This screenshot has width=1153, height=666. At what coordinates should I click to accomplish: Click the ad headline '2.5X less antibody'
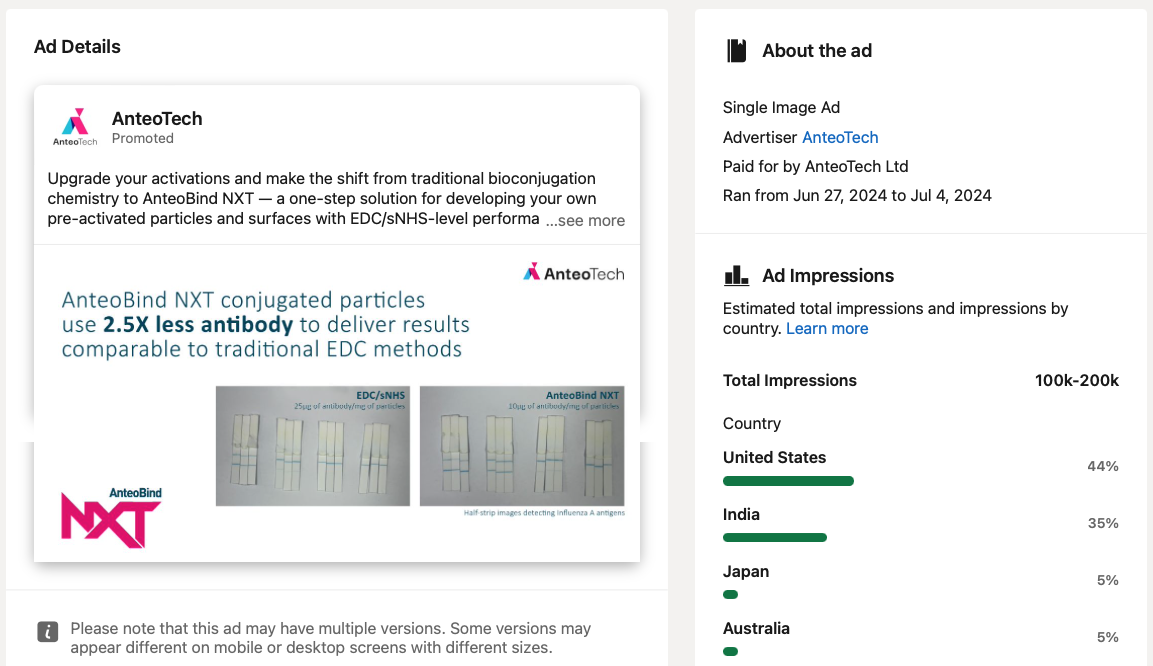pyautogui.click(x=198, y=324)
